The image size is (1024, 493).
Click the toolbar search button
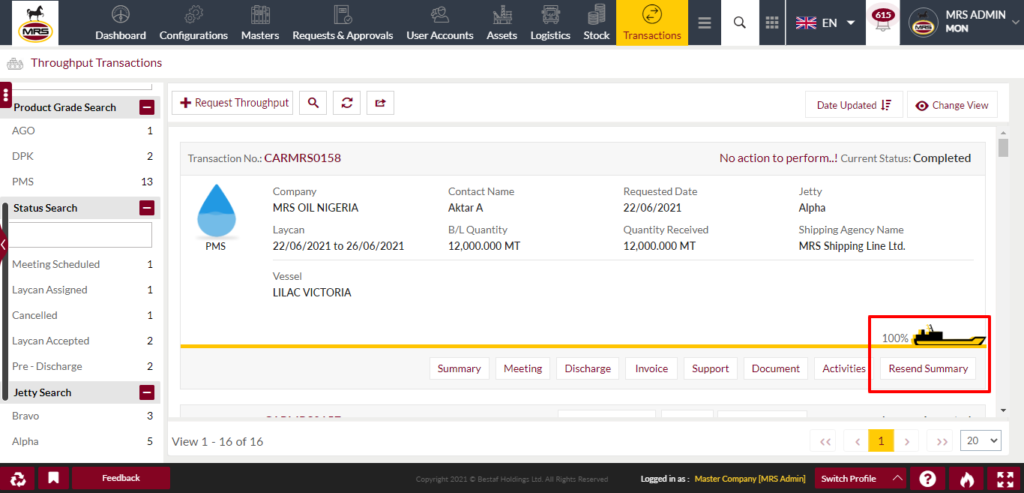(313, 103)
